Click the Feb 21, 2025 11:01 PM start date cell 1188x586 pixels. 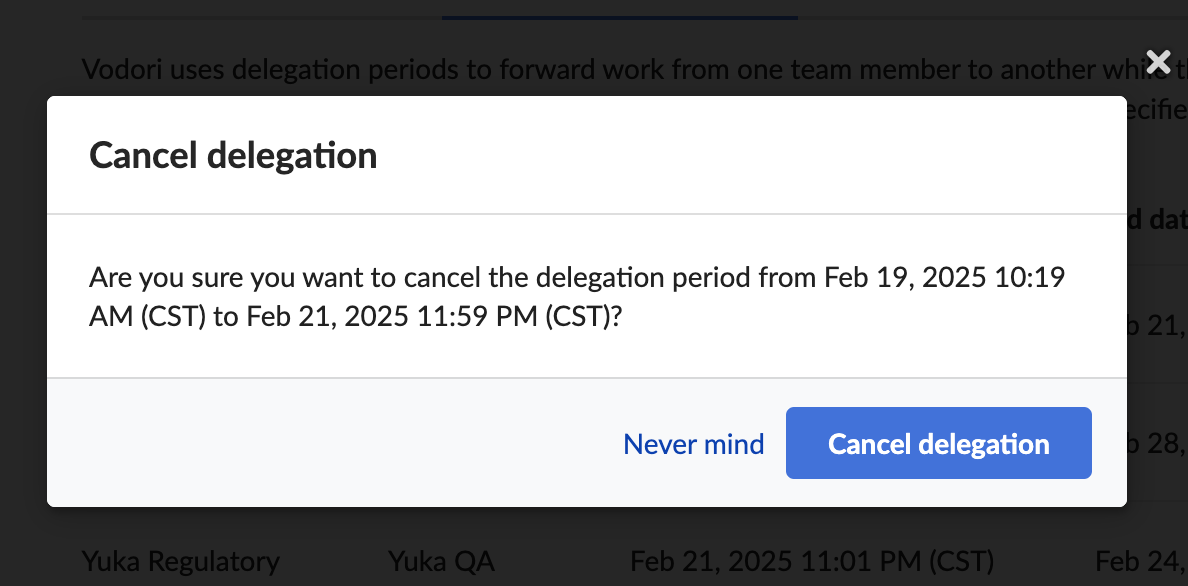812,561
